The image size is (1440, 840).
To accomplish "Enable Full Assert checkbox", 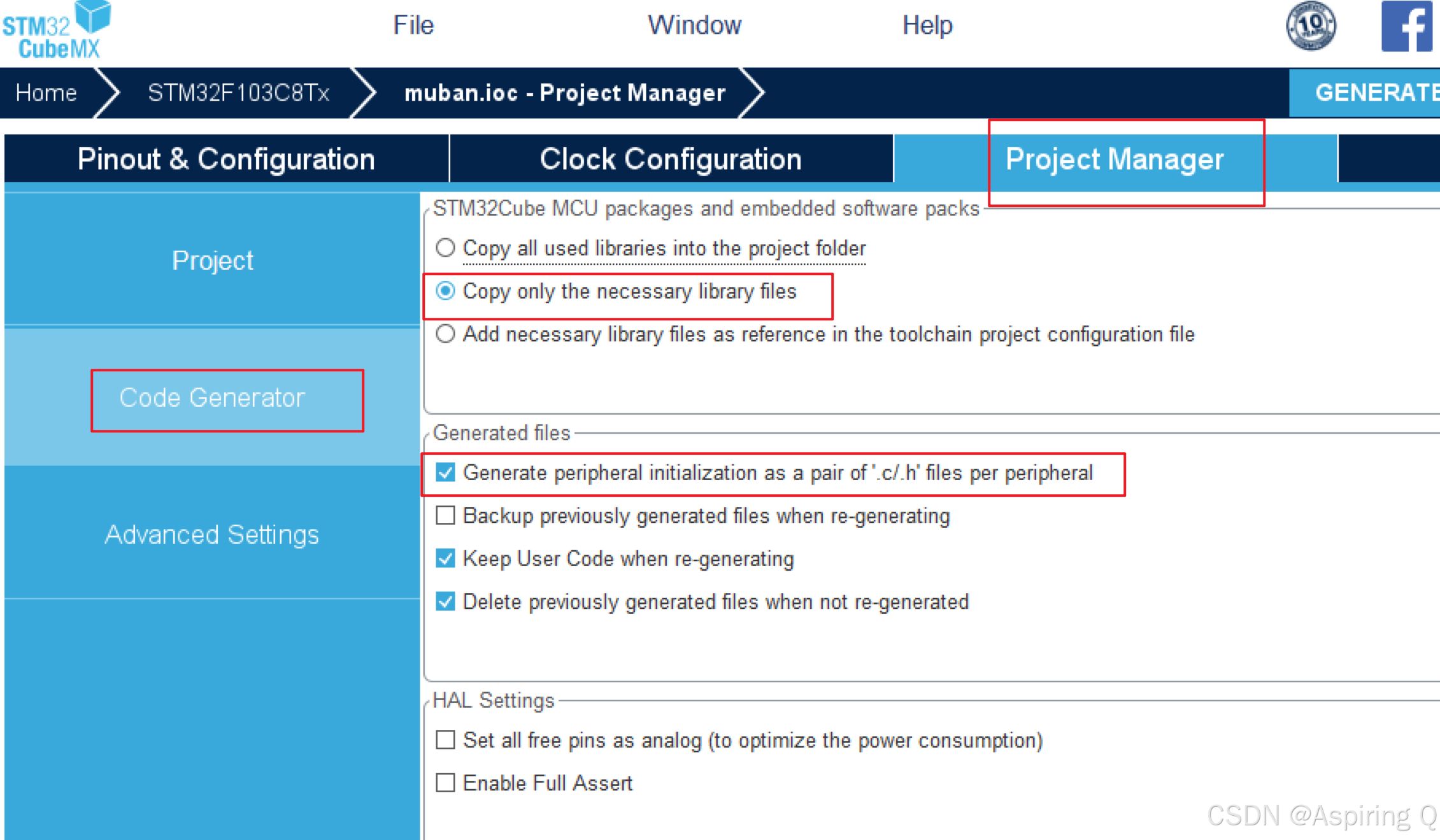I will (445, 783).
